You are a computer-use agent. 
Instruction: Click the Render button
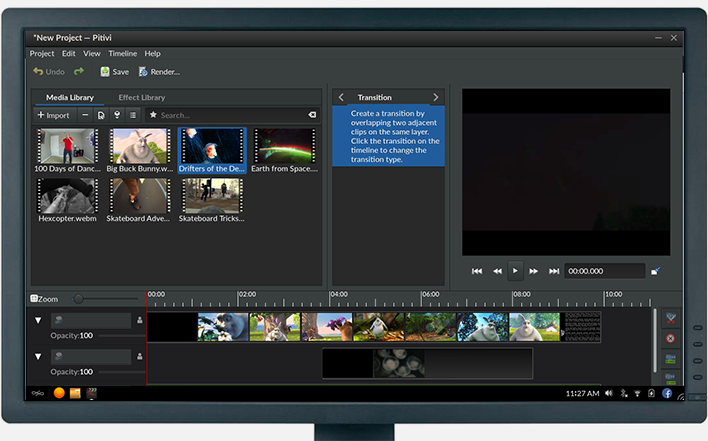click(159, 72)
